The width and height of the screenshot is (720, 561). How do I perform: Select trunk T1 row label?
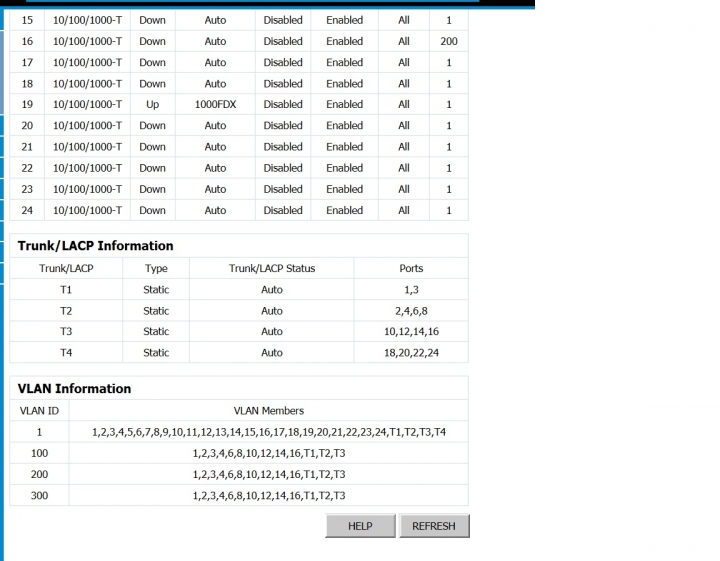66,290
